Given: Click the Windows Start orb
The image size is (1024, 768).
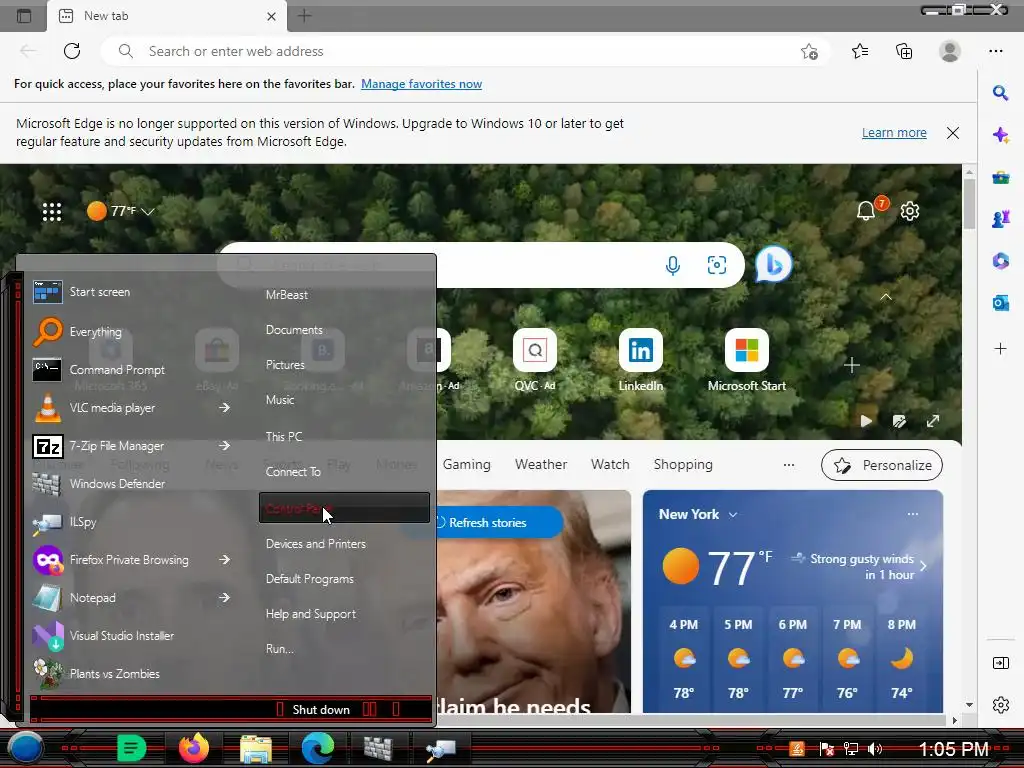Looking at the screenshot, I should pyautogui.click(x=25, y=748).
